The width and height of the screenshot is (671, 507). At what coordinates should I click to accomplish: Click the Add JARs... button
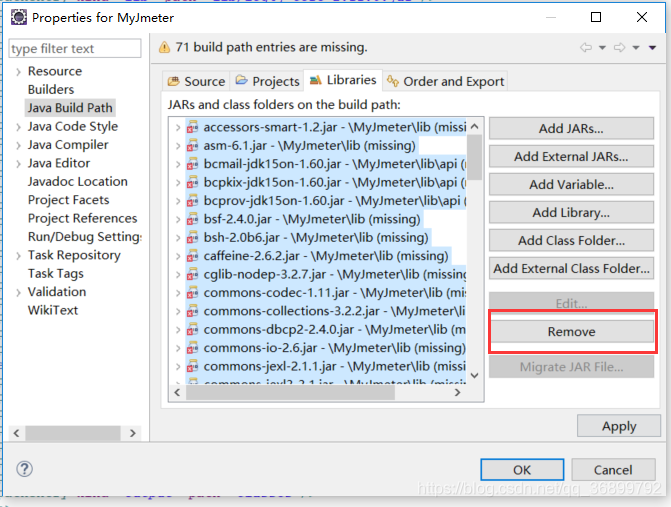point(571,128)
